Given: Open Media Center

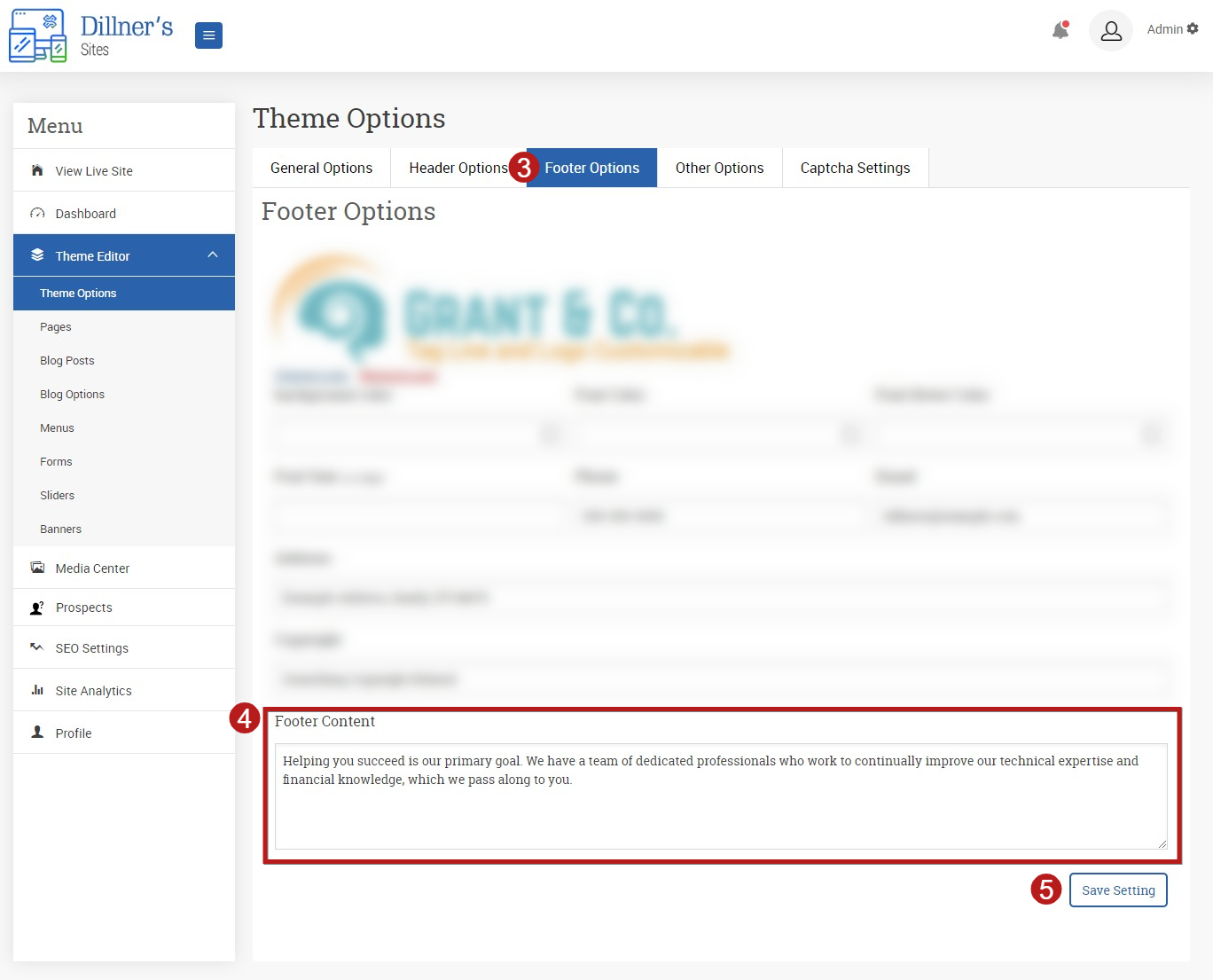Looking at the screenshot, I should click(124, 568).
